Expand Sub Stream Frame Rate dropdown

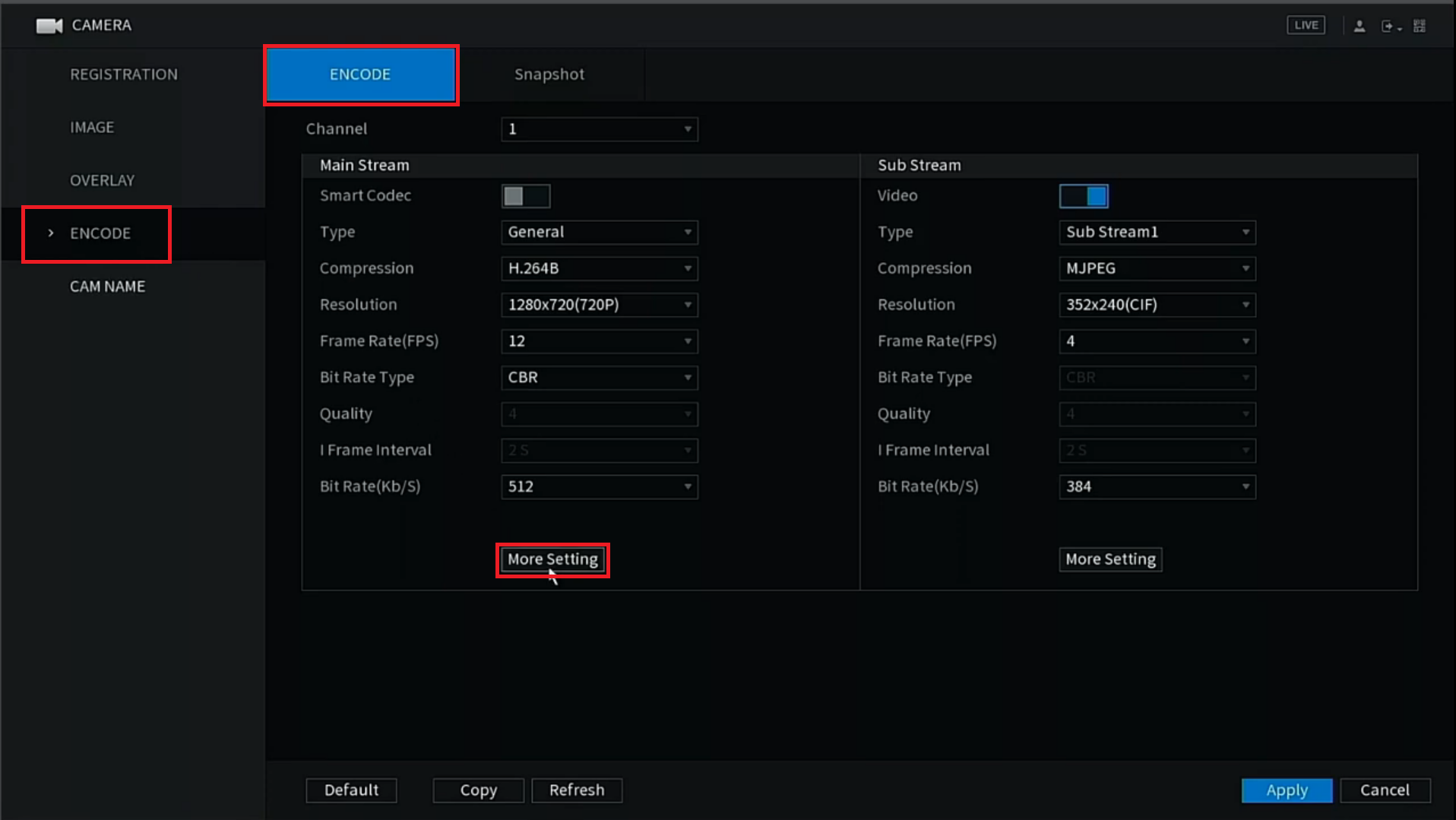(x=1157, y=341)
